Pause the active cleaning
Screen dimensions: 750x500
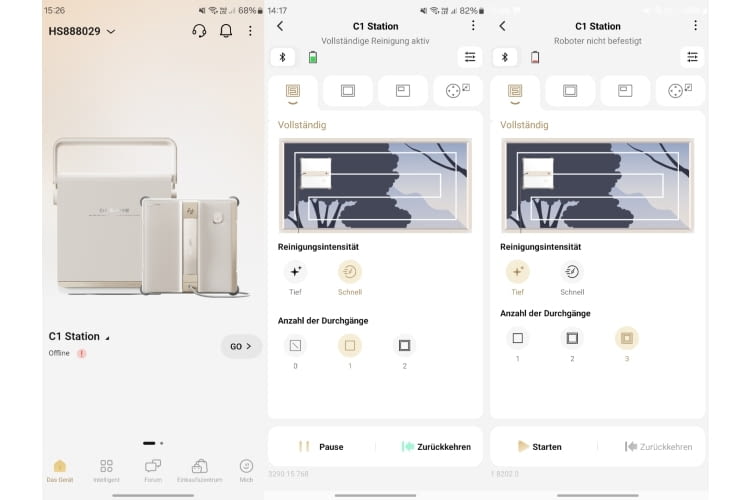[321, 447]
